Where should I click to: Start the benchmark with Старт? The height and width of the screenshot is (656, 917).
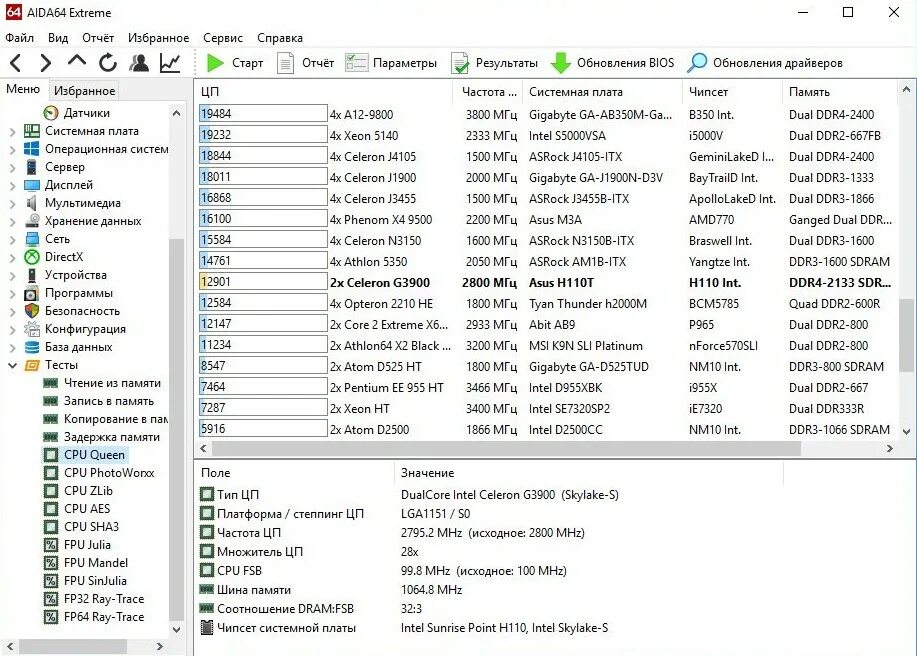tap(235, 63)
